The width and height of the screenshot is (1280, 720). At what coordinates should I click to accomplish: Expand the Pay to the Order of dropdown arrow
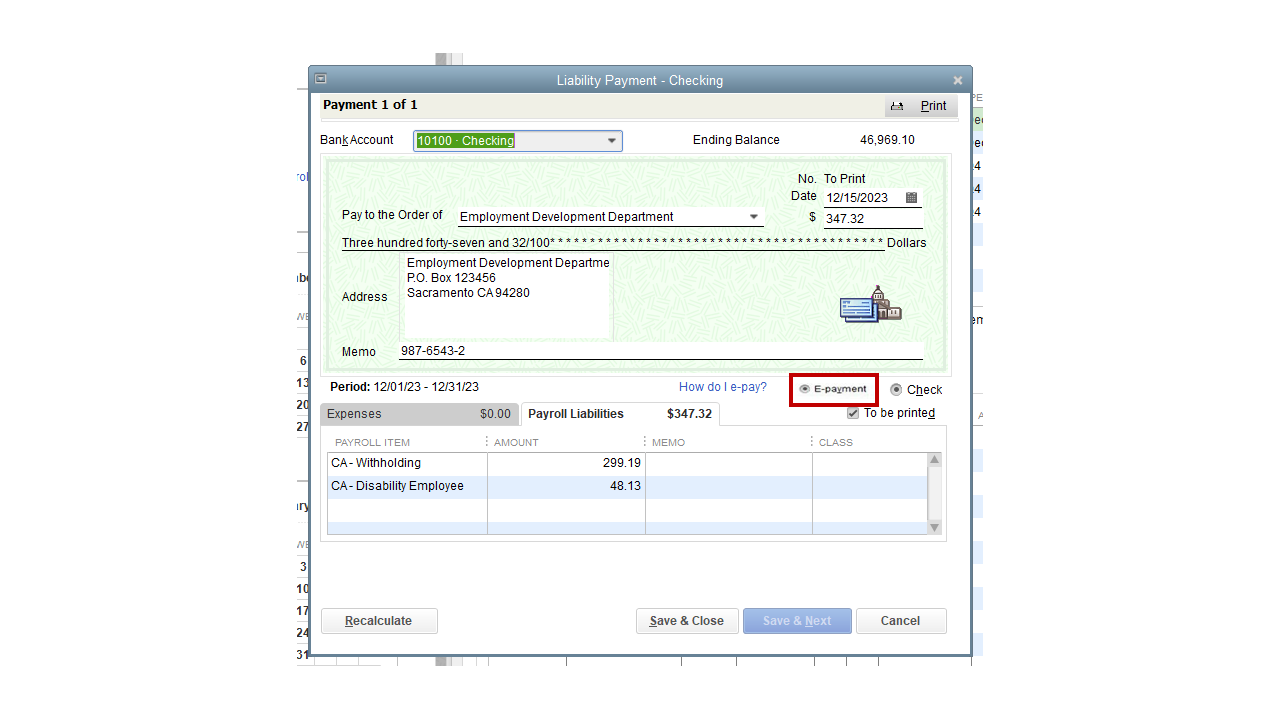point(754,217)
